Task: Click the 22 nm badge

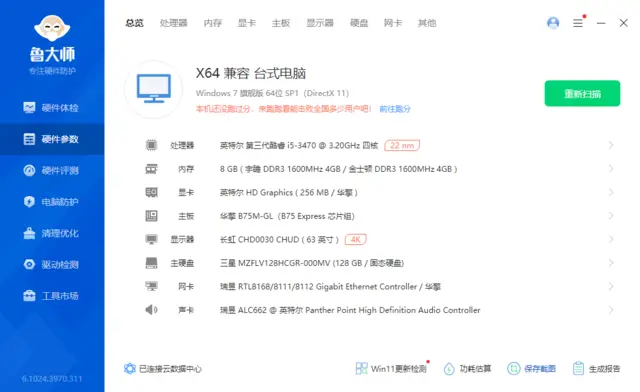Action: point(402,145)
